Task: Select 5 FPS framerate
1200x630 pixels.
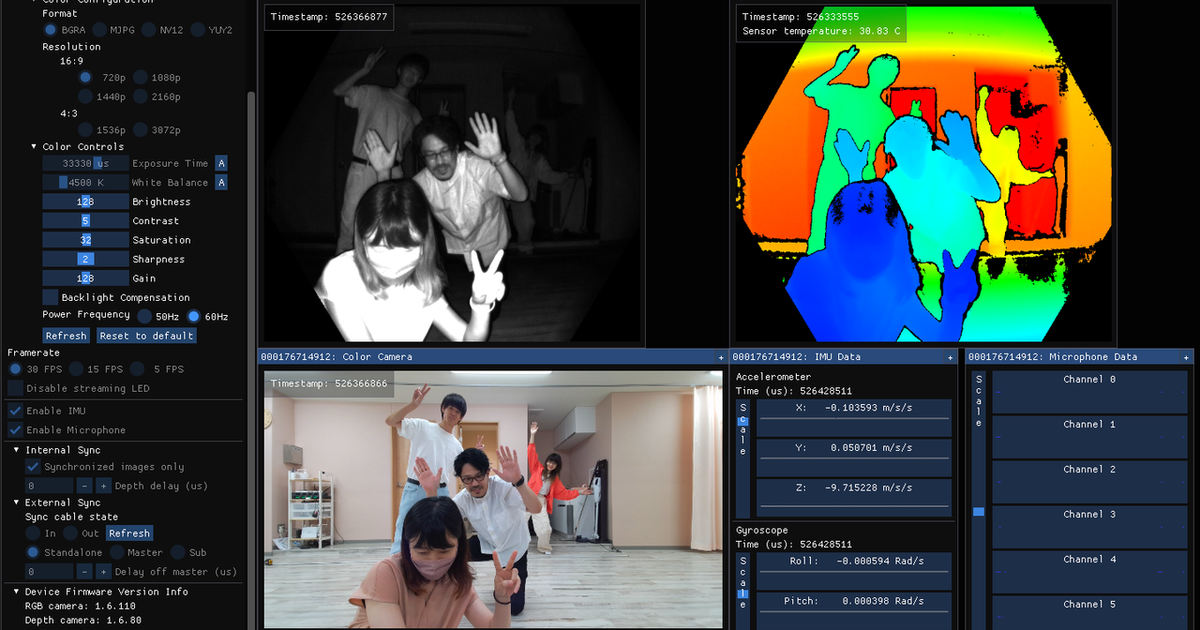Action: pyautogui.click(x=136, y=369)
